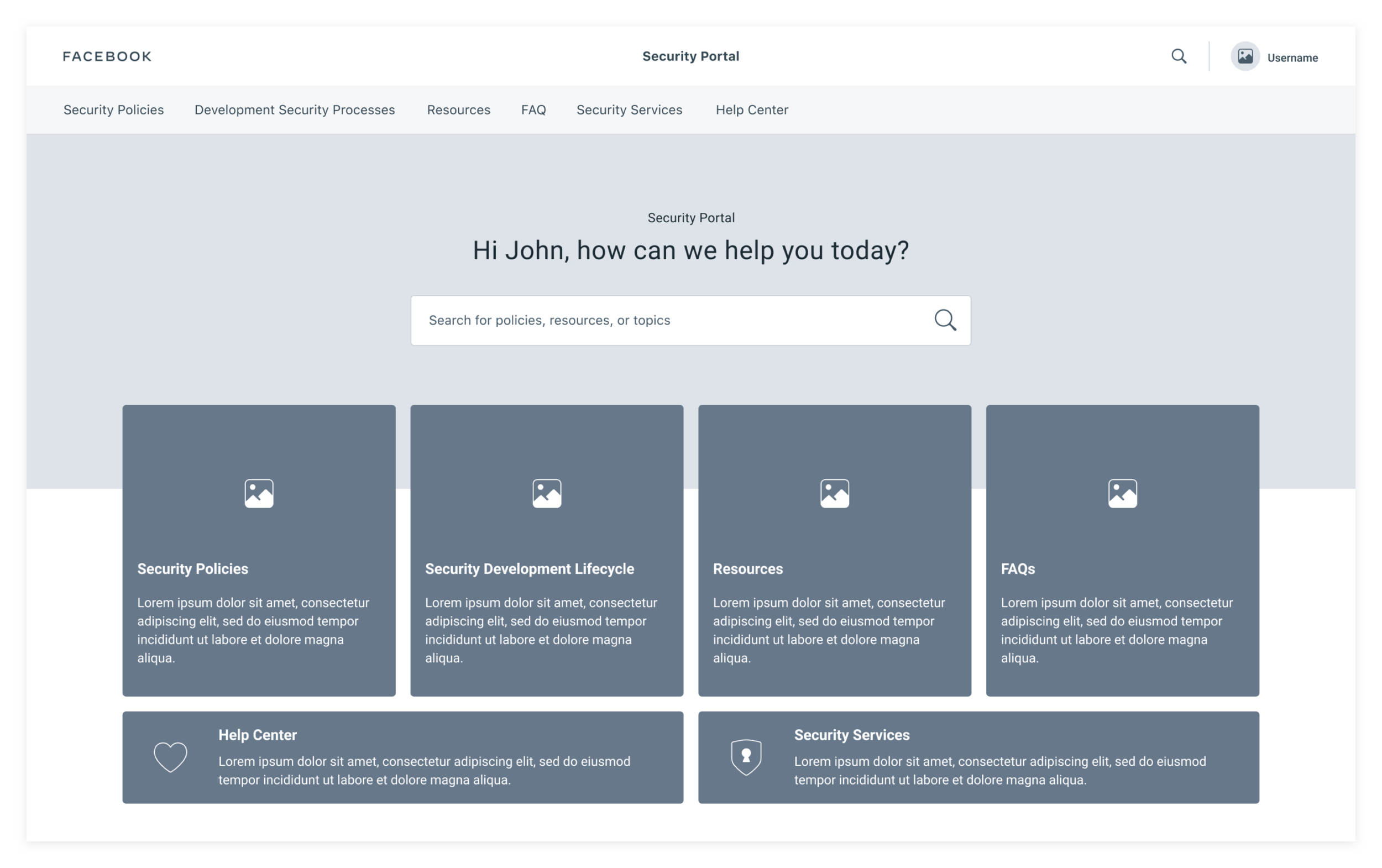Click the Help Center heart icon

[x=170, y=757]
